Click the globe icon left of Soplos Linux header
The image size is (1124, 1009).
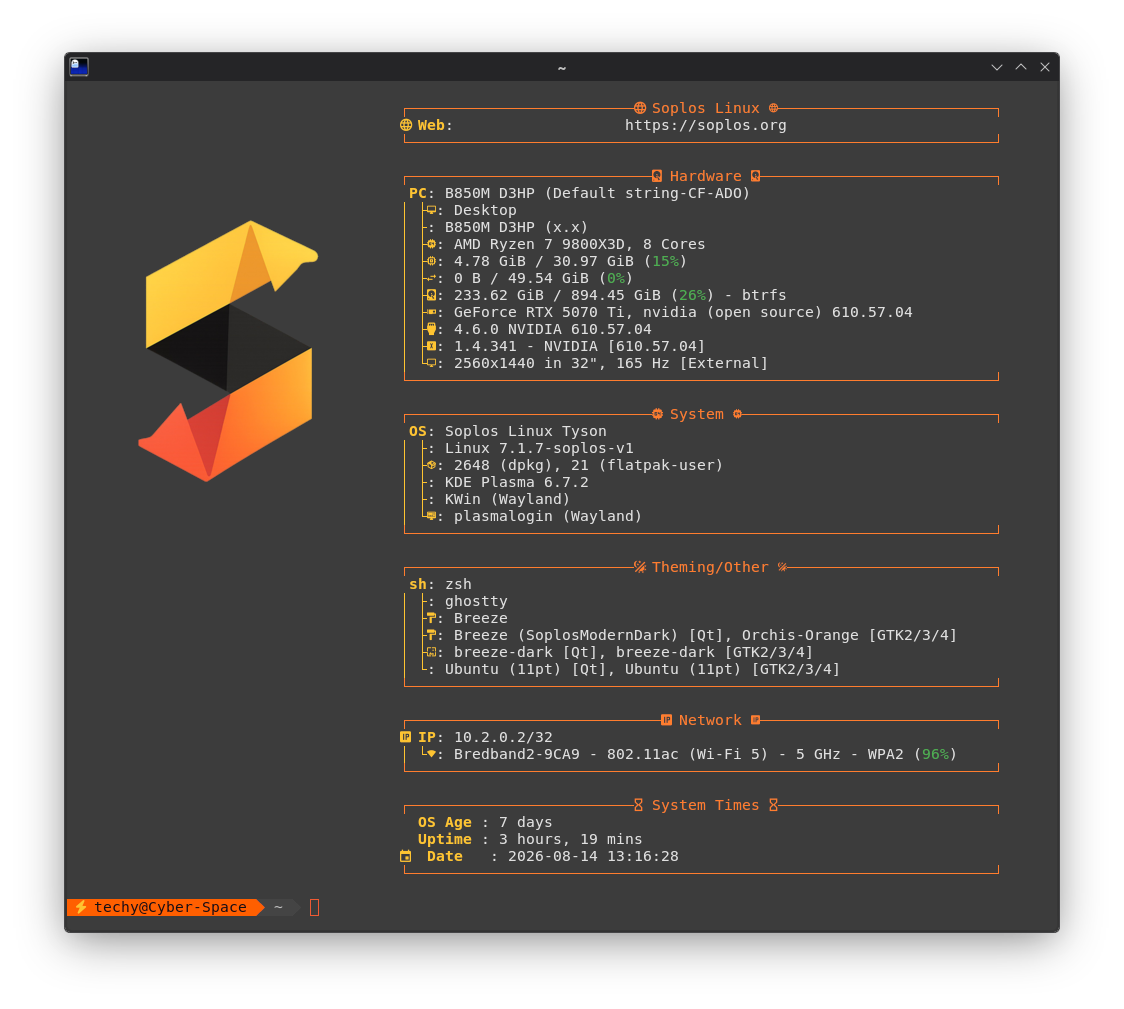640,108
